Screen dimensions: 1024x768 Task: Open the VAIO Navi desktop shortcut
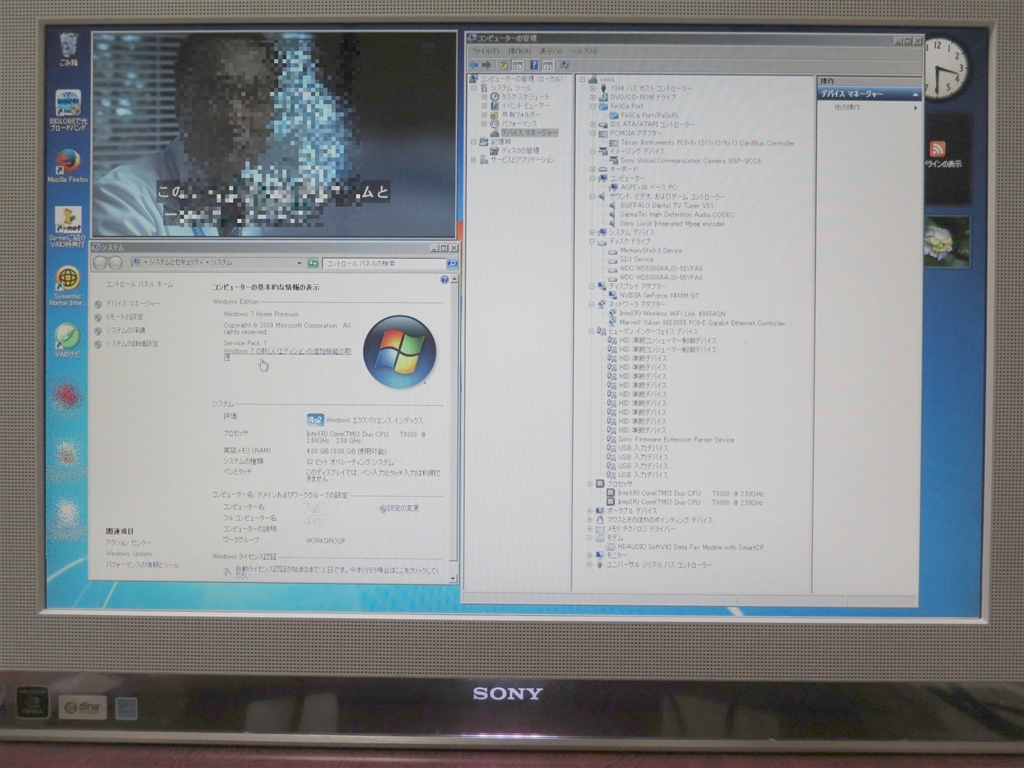(67, 340)
